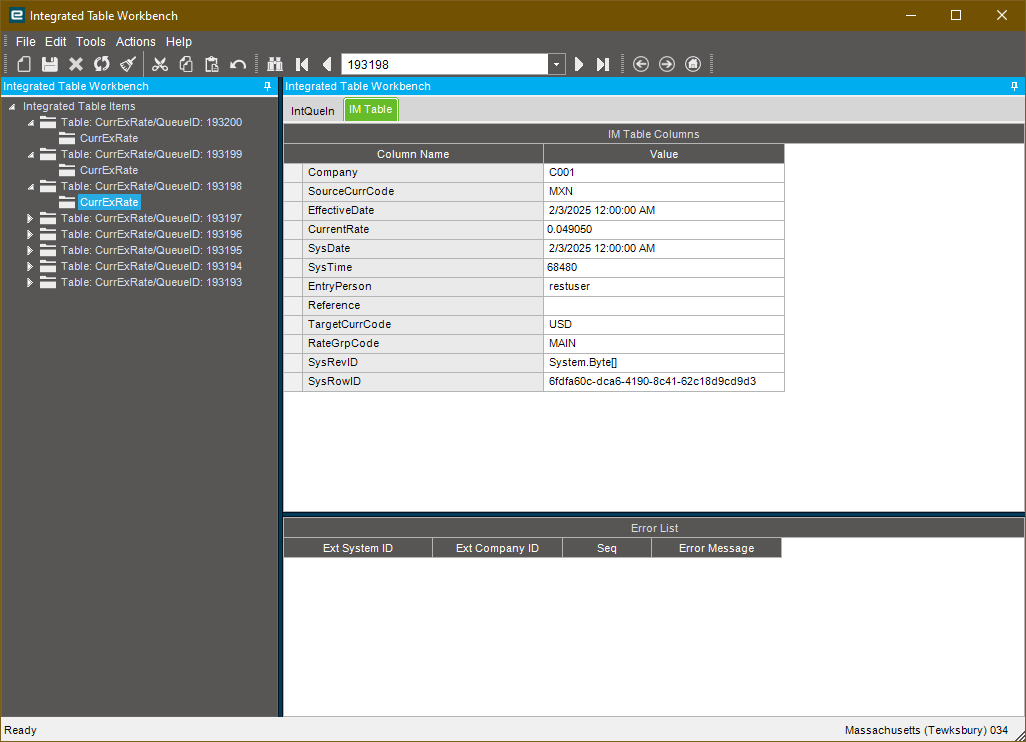Viewport: 1026px width, 742px height.
Task: Expand the QueueID 193197 tree node
Action: 30,218
